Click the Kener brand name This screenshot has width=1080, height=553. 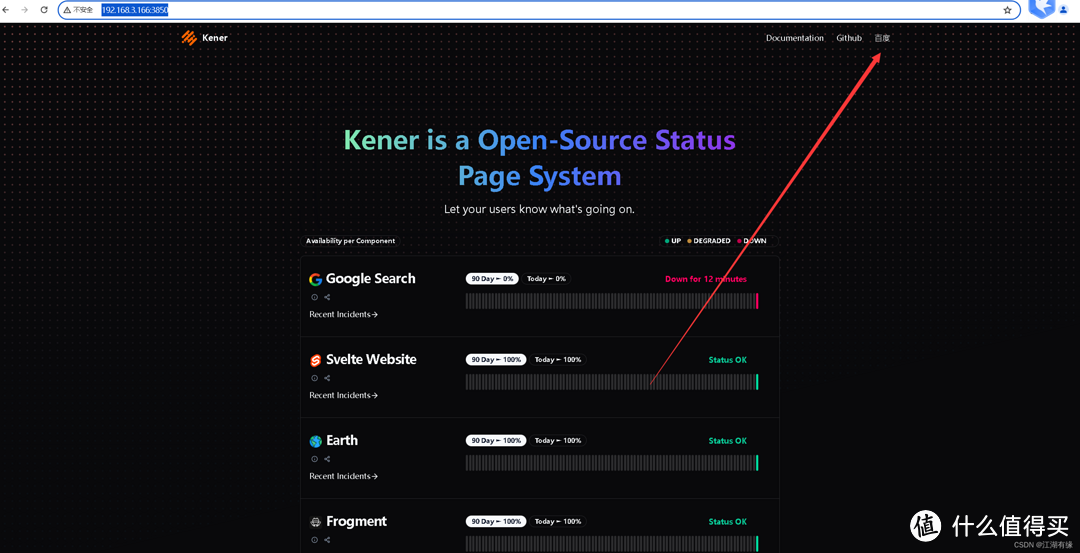[215, 38]
